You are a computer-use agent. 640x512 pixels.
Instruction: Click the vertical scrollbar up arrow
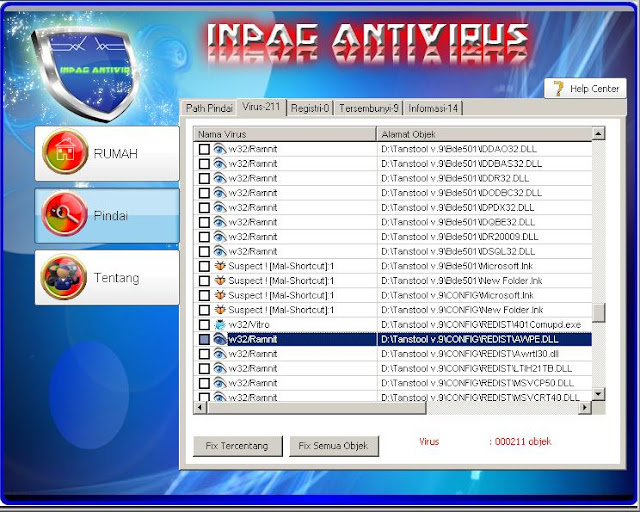[x=598, y=133]
